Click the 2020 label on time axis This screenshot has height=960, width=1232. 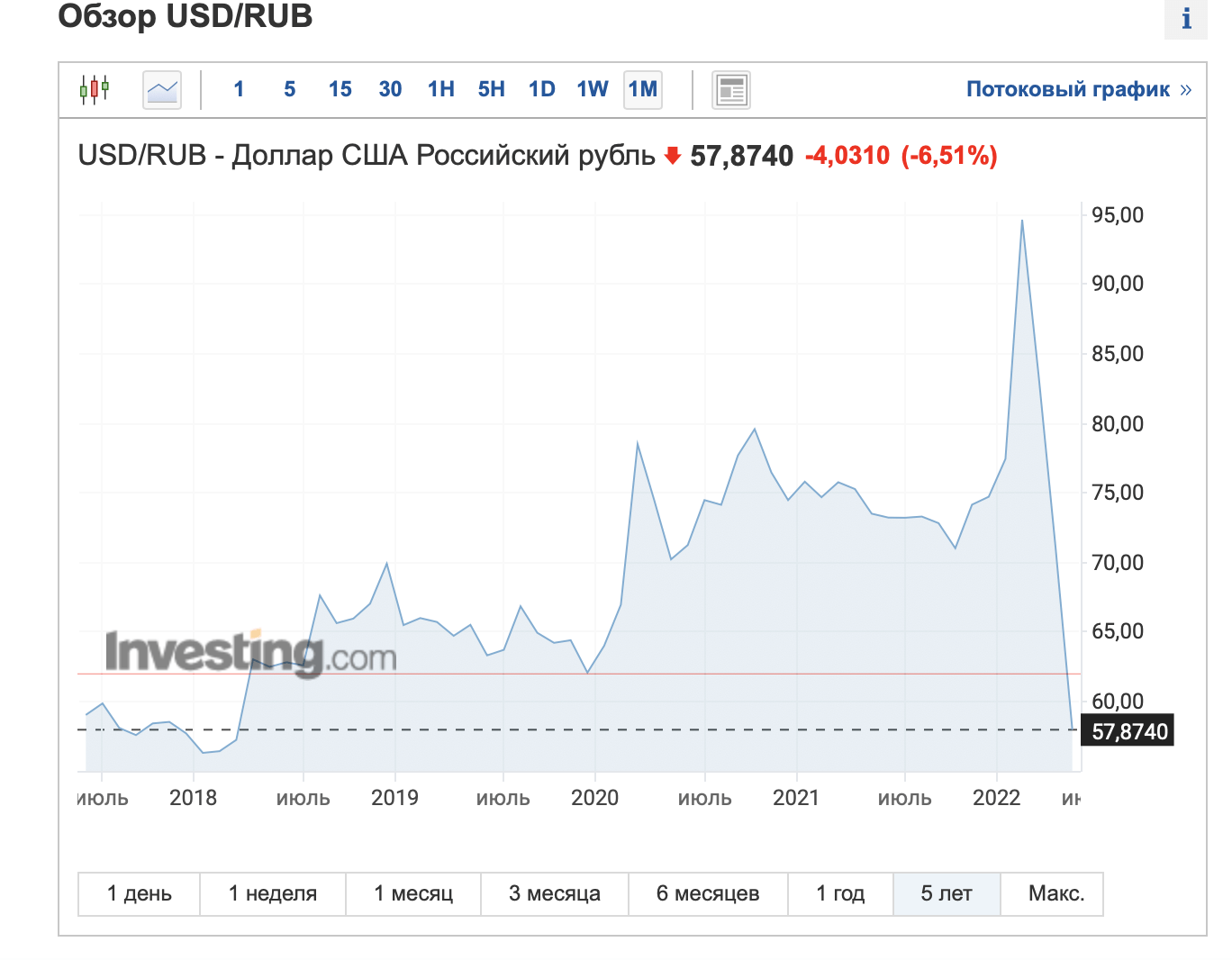(x=594, y=798)
